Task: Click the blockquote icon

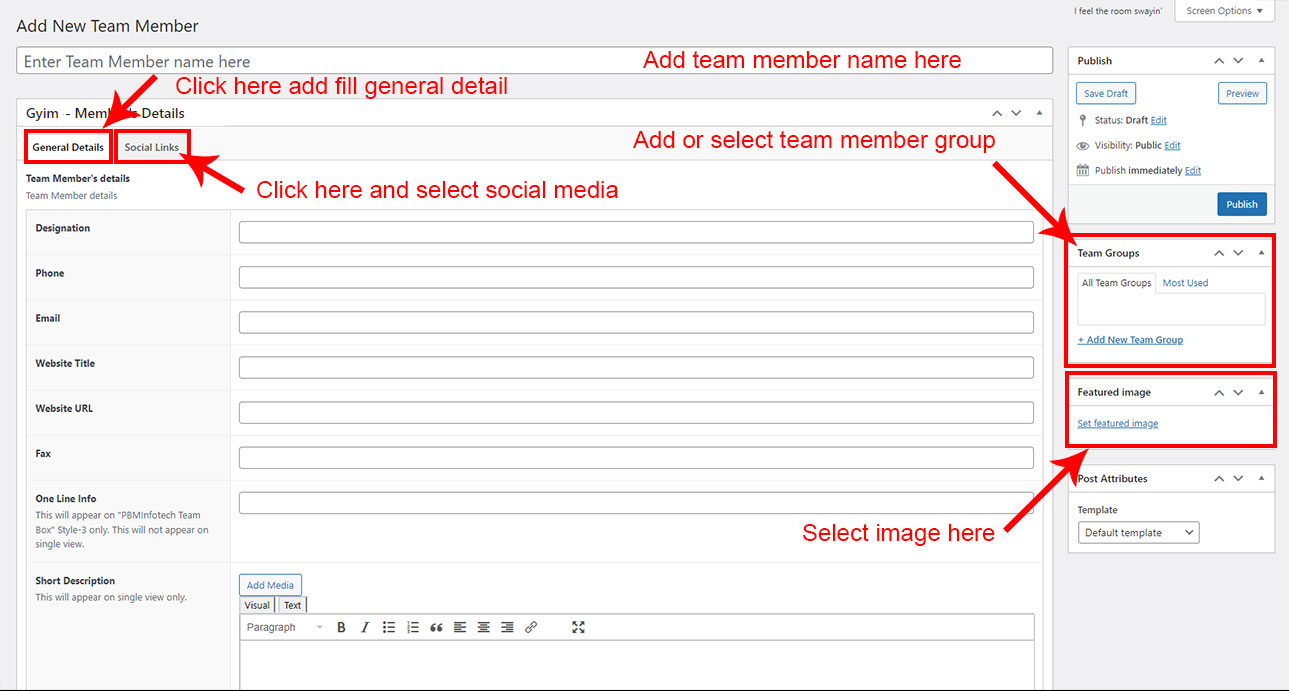Action: pos(436,627)
